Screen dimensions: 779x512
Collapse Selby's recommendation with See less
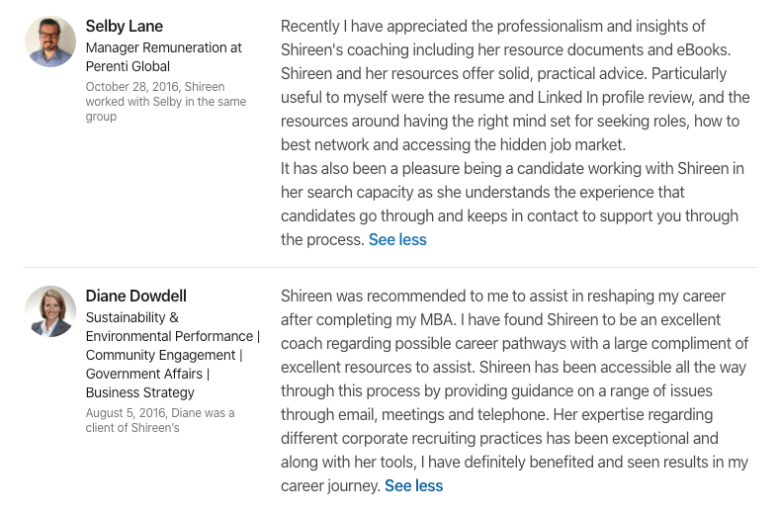[397, 240]
